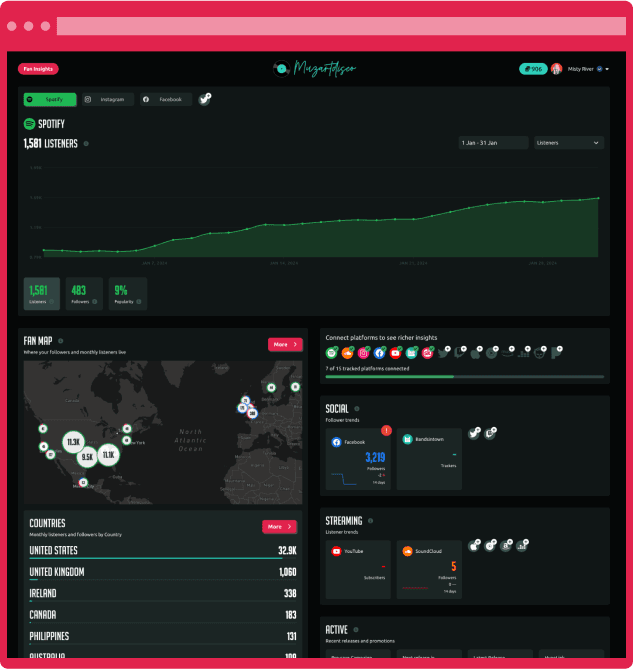Select the United States country row
This screenshot has height=669, width=633.
163,551
